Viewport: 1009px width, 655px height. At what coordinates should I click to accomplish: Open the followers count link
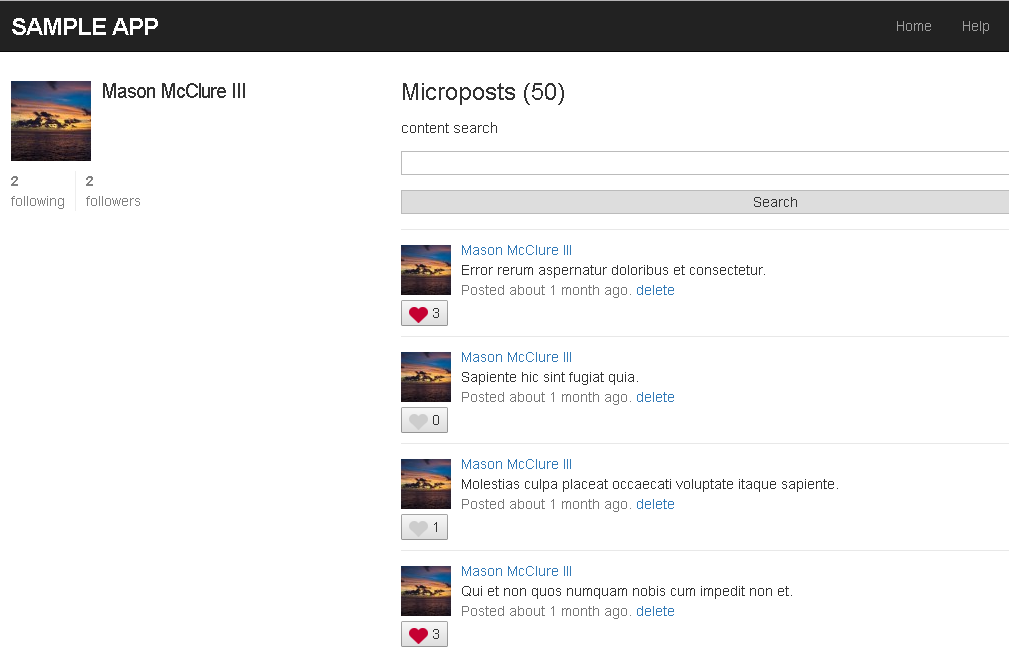(113, 191)
